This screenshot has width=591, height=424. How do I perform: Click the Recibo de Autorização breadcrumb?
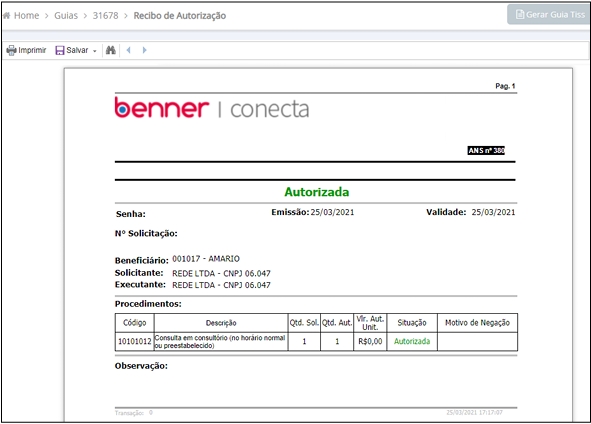click(x=180, y=16)
